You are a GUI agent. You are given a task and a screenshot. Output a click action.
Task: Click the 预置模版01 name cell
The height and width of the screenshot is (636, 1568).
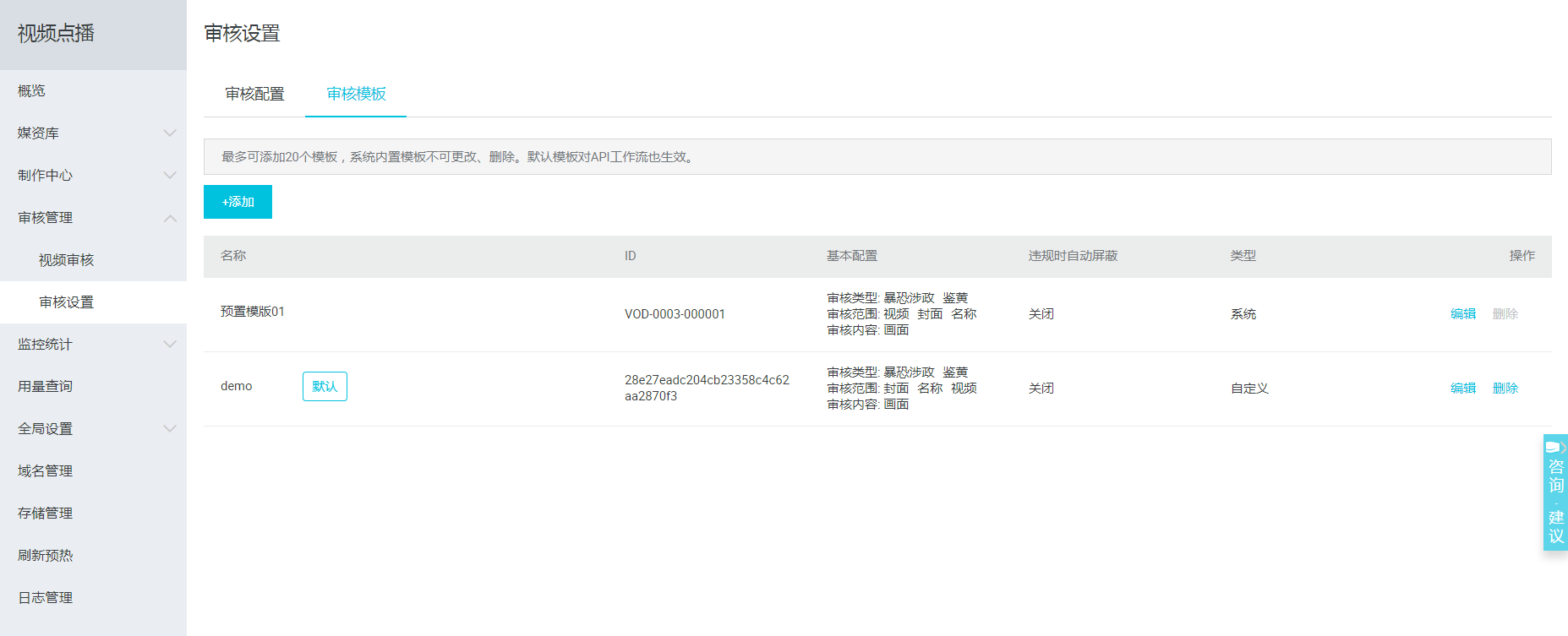click(x=253, y=312)
